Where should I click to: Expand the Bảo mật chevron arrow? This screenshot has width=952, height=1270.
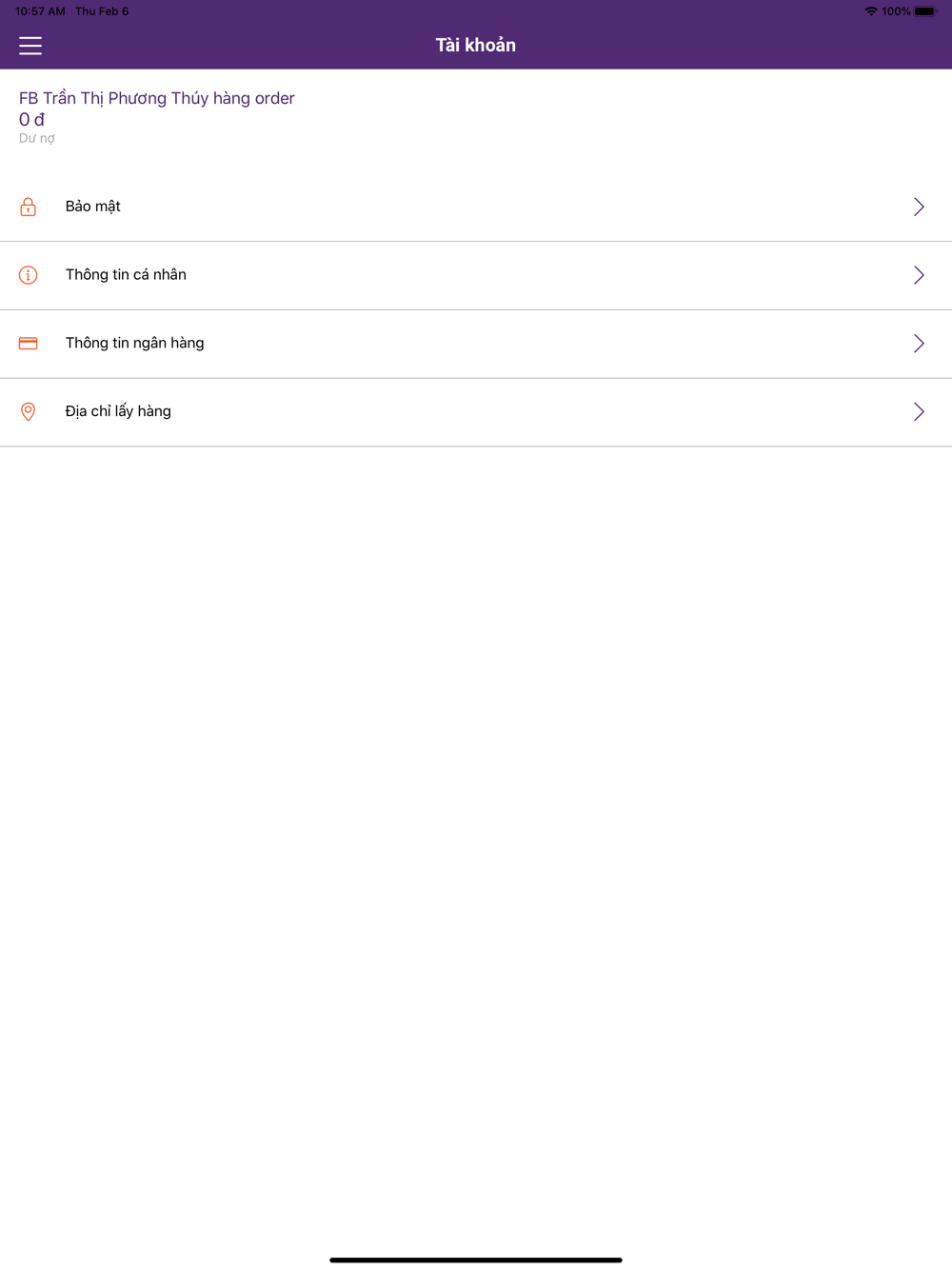pyautogui.click(x=919, y=207)
